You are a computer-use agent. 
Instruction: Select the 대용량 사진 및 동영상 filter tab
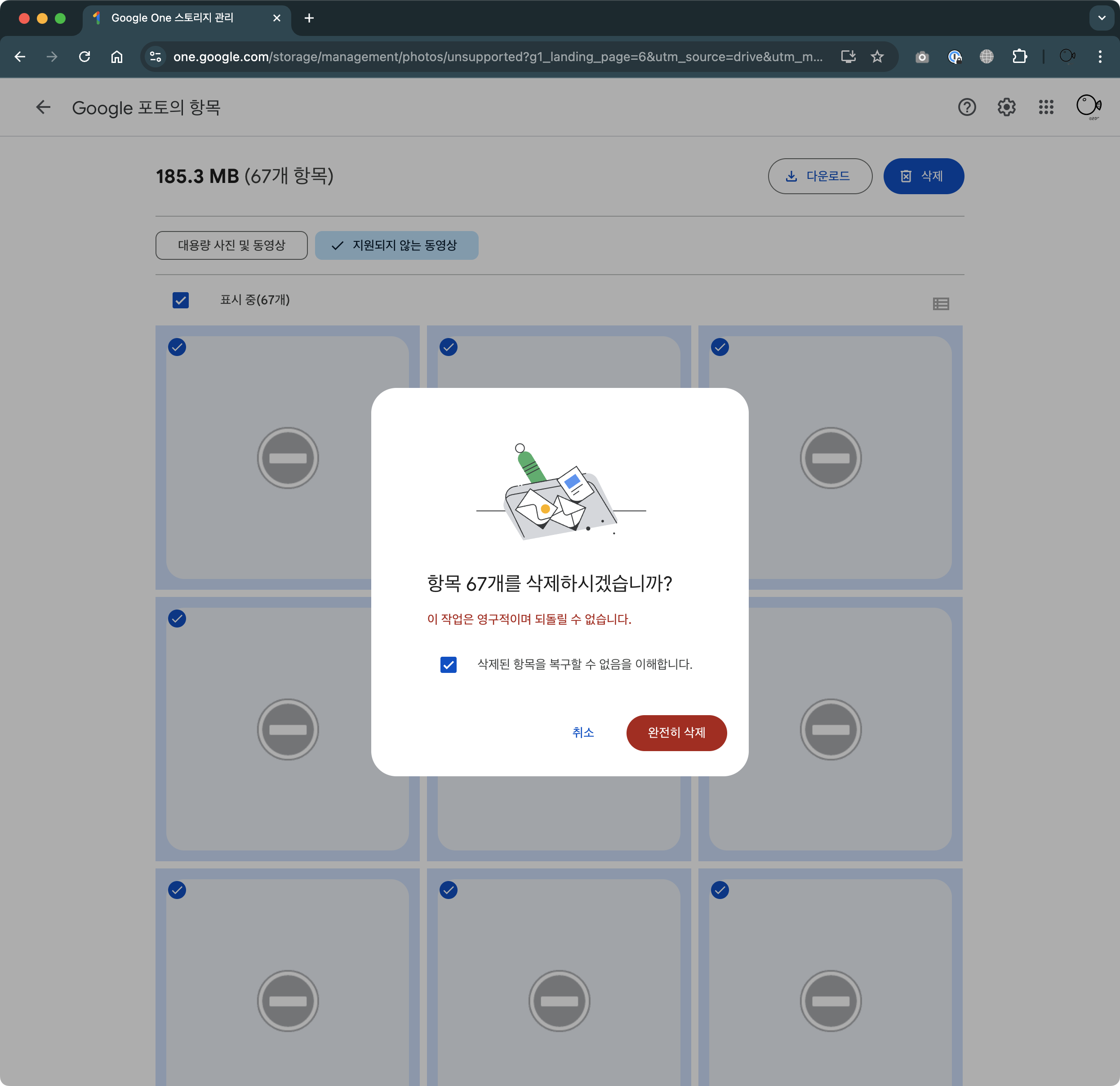click(231, 245)
